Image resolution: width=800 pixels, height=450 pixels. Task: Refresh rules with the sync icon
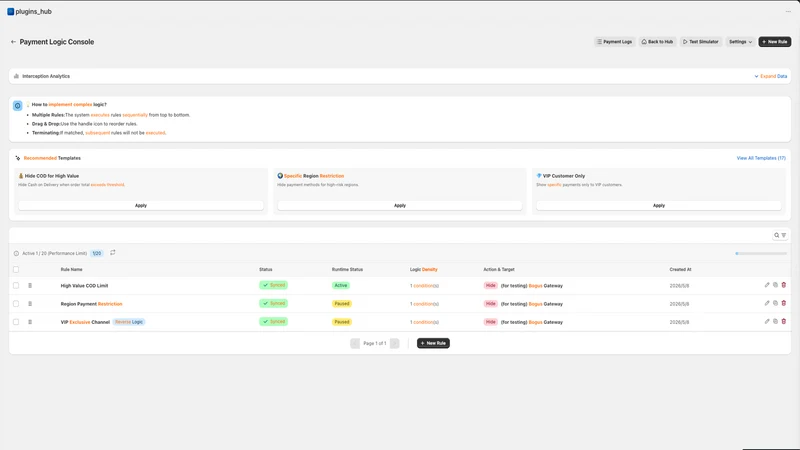[x=113, y=253]
